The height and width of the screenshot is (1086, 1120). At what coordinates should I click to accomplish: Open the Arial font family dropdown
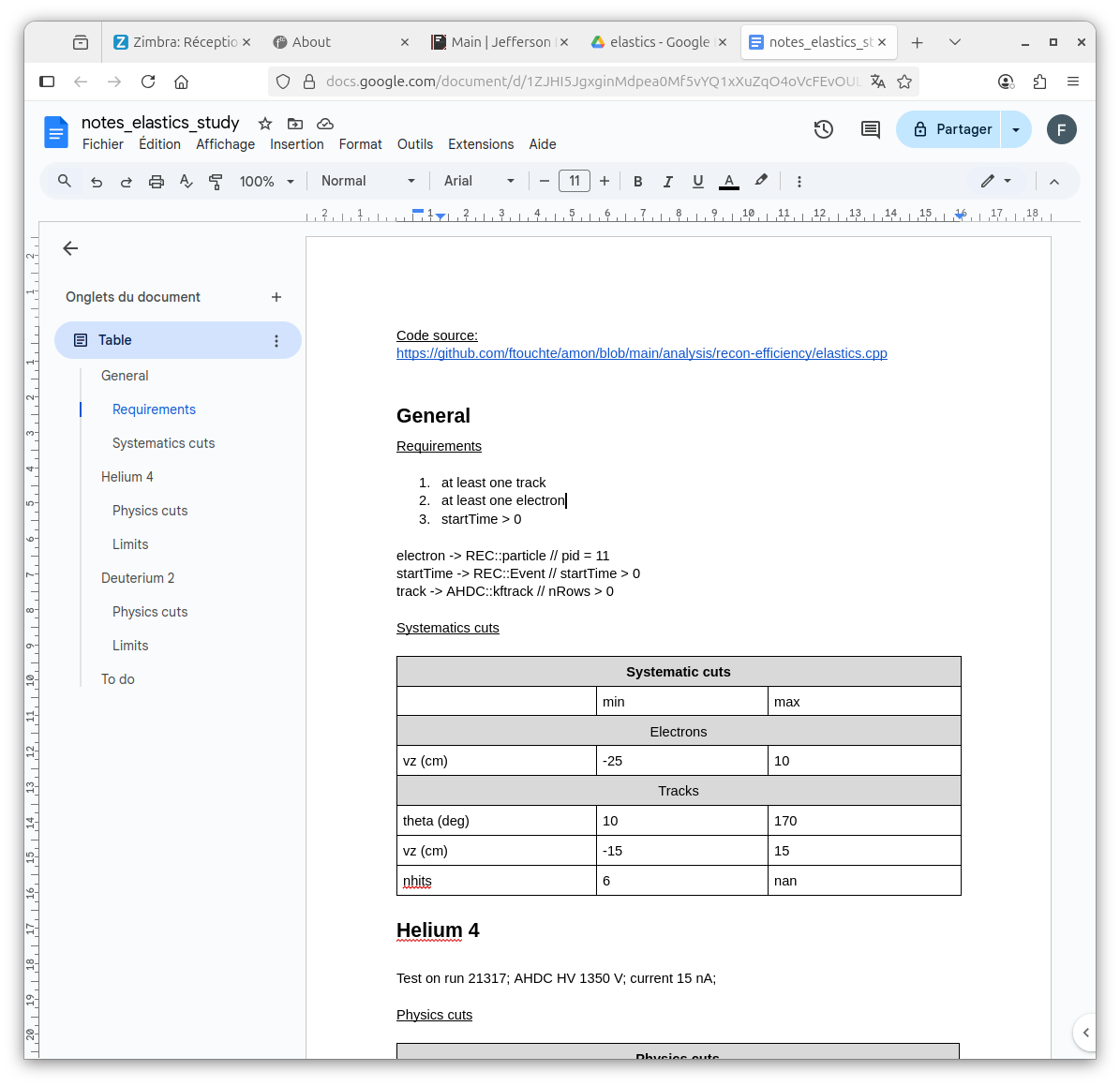click(479, 182)
